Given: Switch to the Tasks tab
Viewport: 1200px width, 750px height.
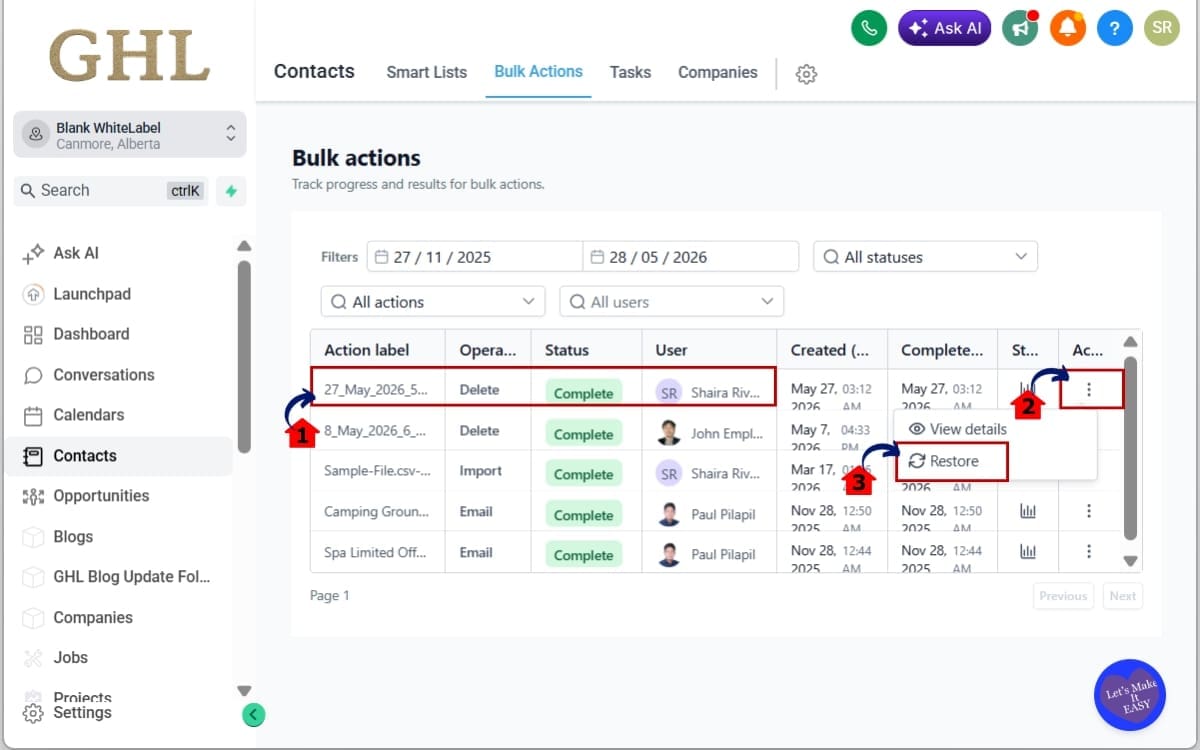Looking at the screenshot, I should point(630,72).
